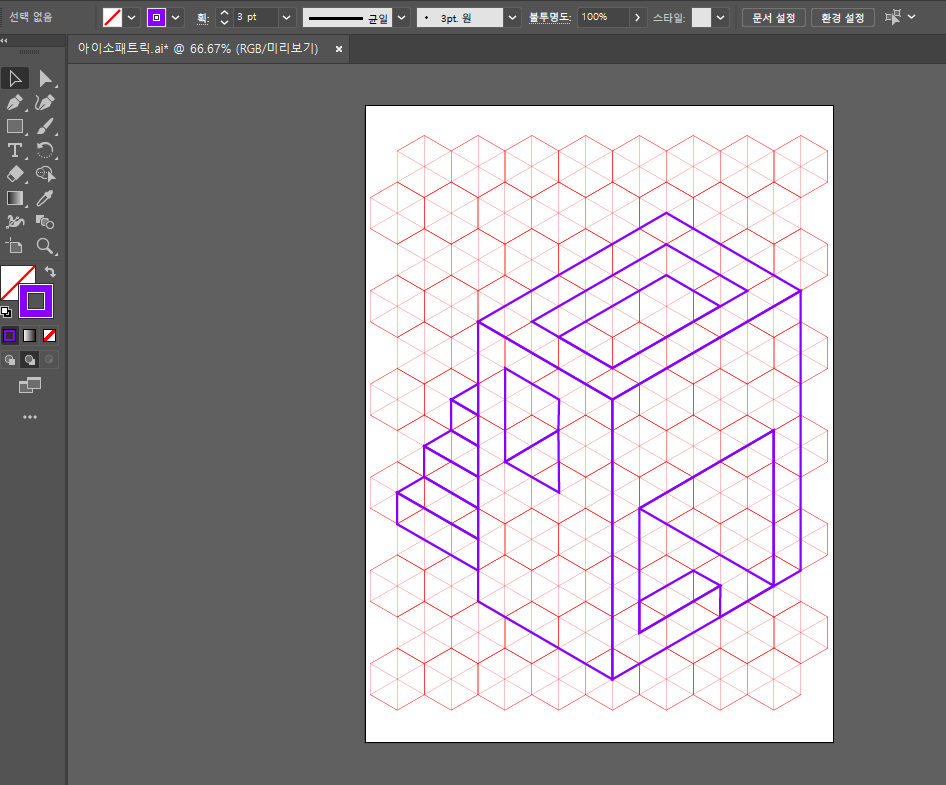Screen dimensions: 946x785
Task: Select the Direct Selection tool
Action: click(45, 78)
